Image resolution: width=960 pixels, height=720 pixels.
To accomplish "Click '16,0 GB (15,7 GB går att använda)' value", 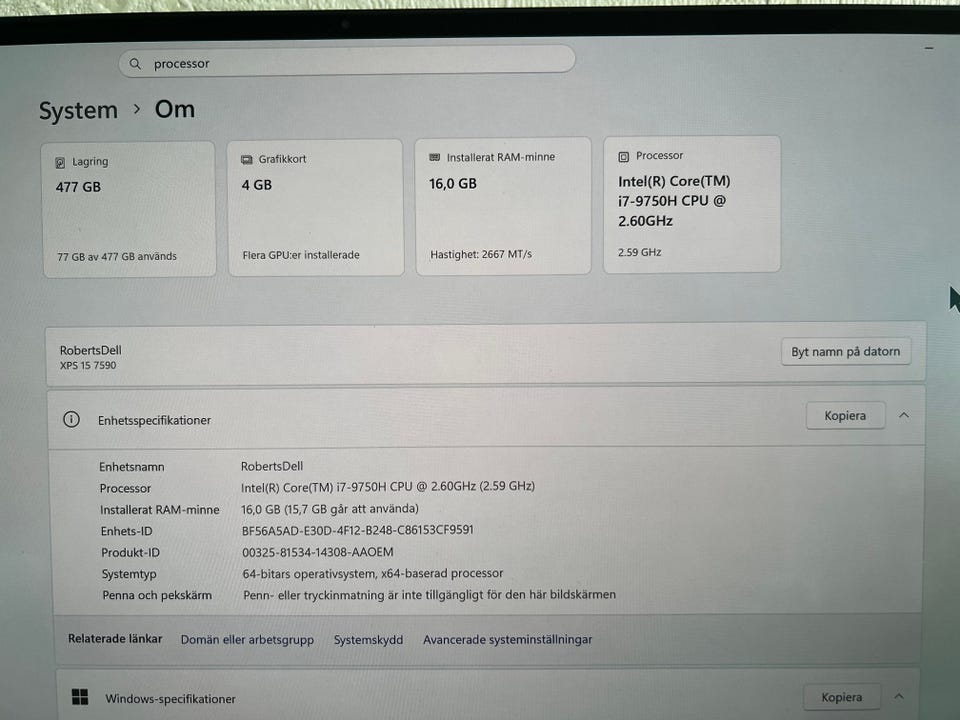I will click(x=330, y=509).
